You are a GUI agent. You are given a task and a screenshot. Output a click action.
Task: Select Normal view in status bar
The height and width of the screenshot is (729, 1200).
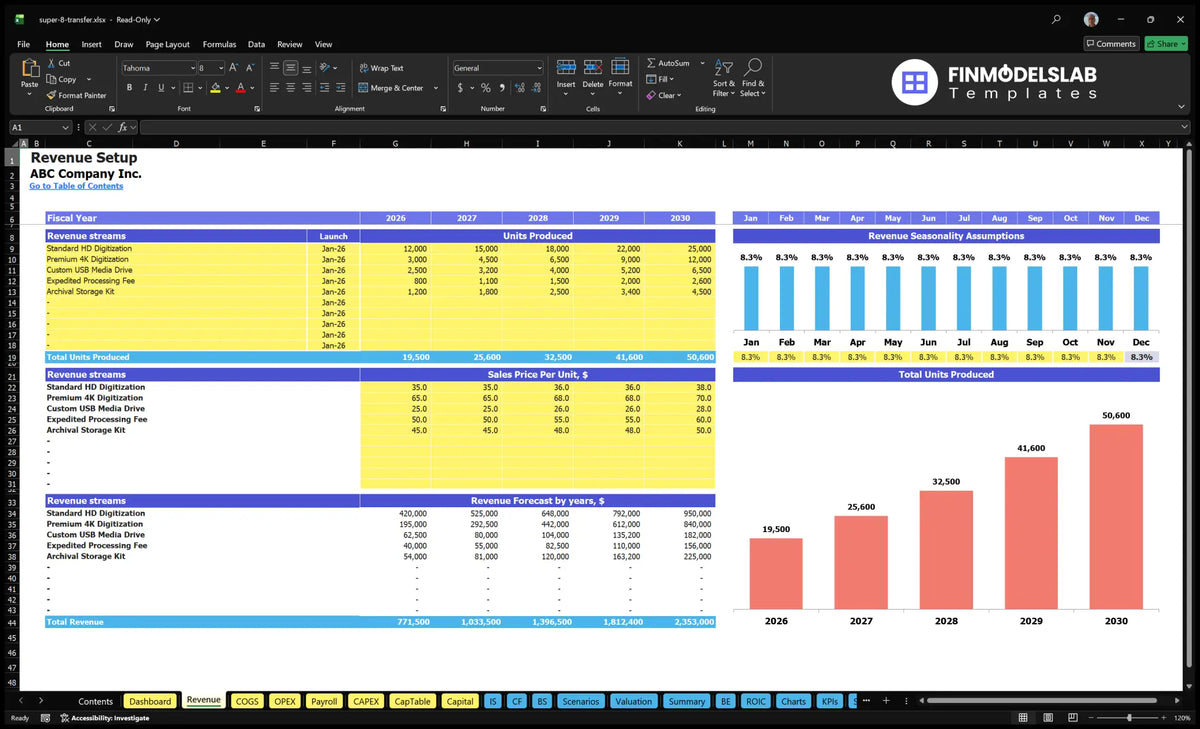(x=1022, y=718)
